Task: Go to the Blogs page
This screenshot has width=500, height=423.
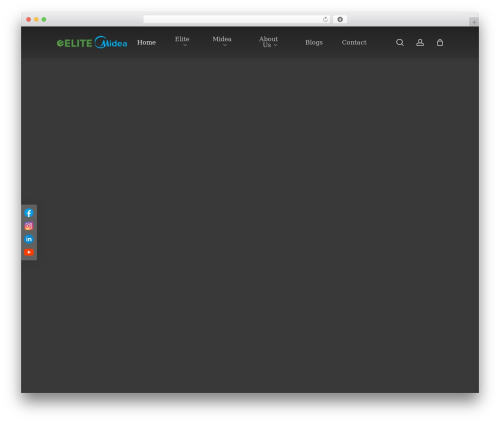Action: click(x=314, y=43)
